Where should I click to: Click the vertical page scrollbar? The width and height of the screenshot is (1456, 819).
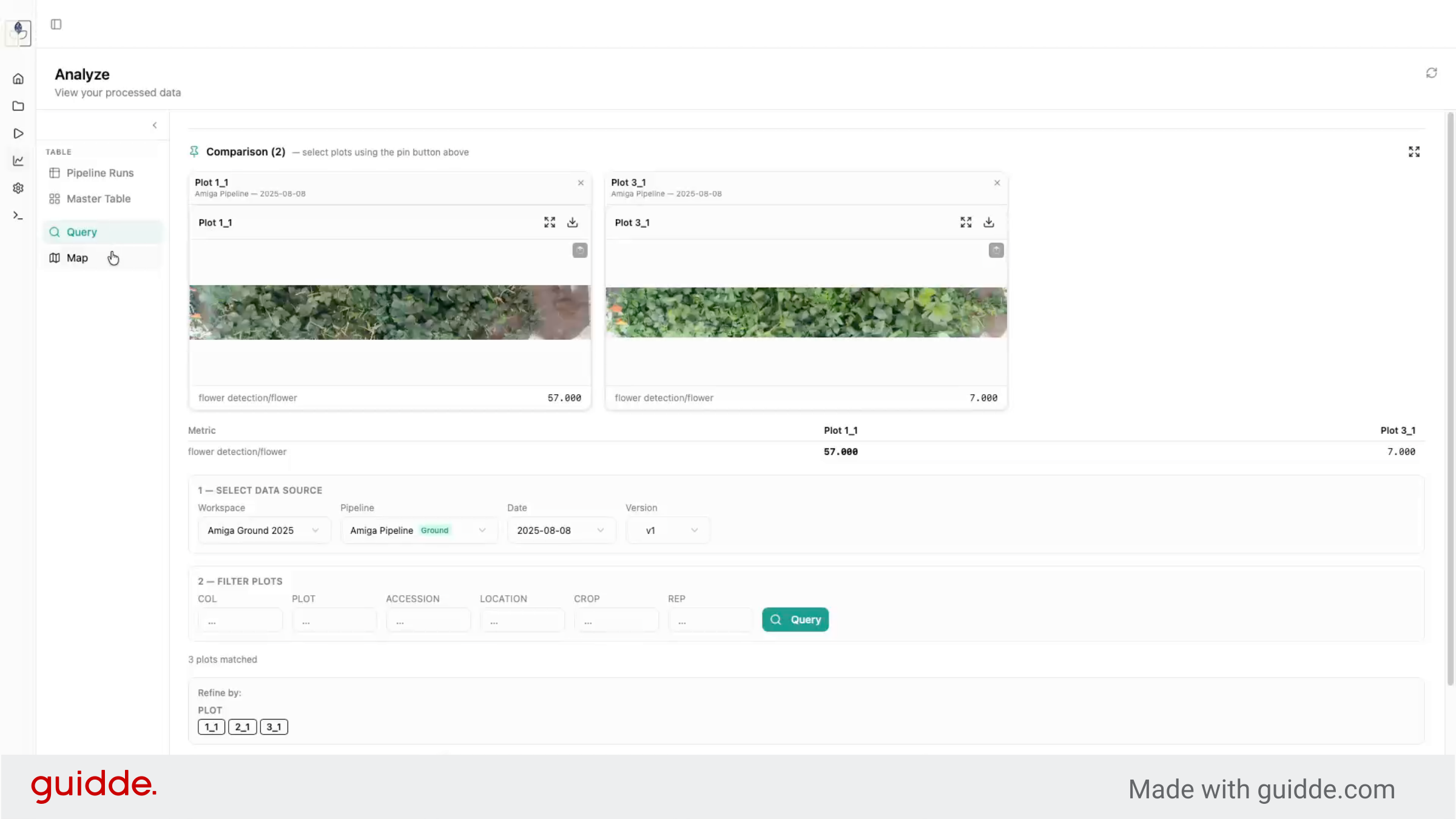tap(1451, 399)
